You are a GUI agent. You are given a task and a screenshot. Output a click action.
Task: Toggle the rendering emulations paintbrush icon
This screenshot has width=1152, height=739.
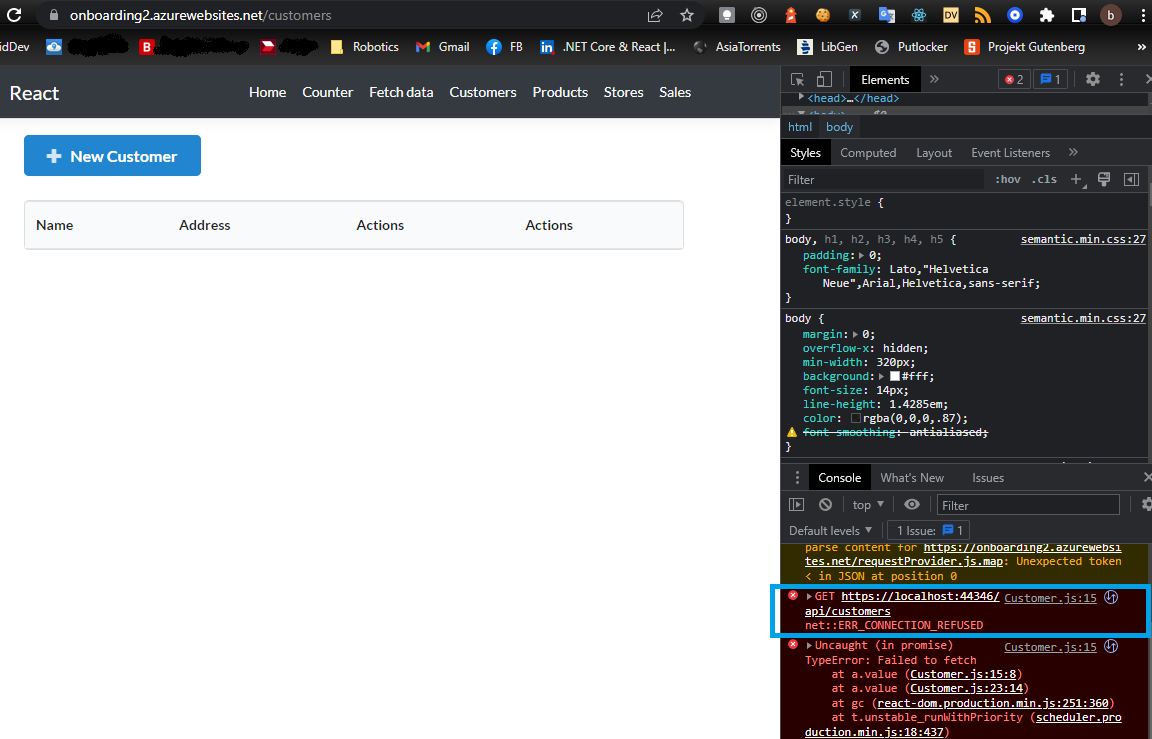[x=1104, y=179]
